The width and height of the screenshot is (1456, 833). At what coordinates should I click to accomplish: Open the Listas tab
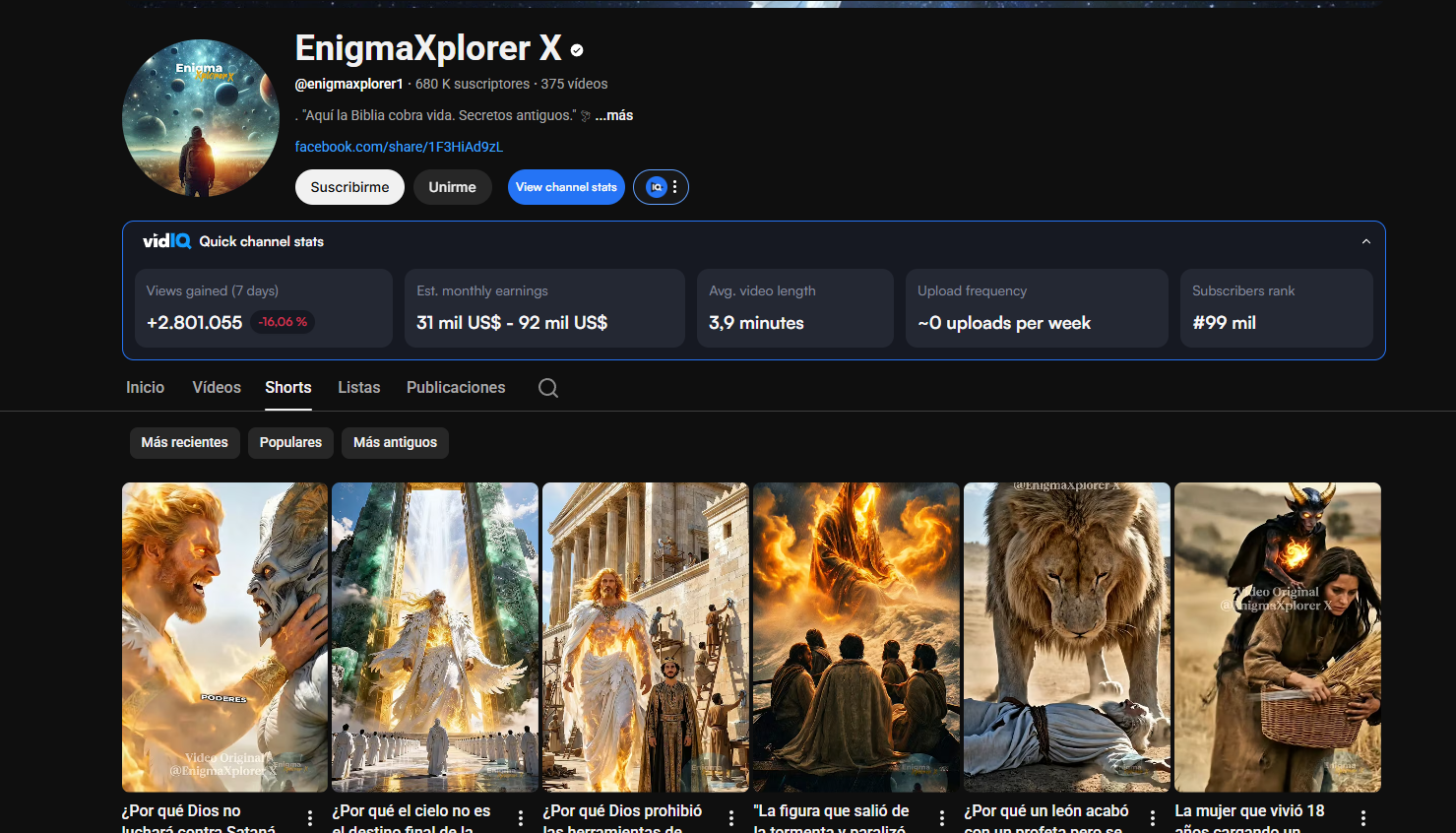coord(359,388)
